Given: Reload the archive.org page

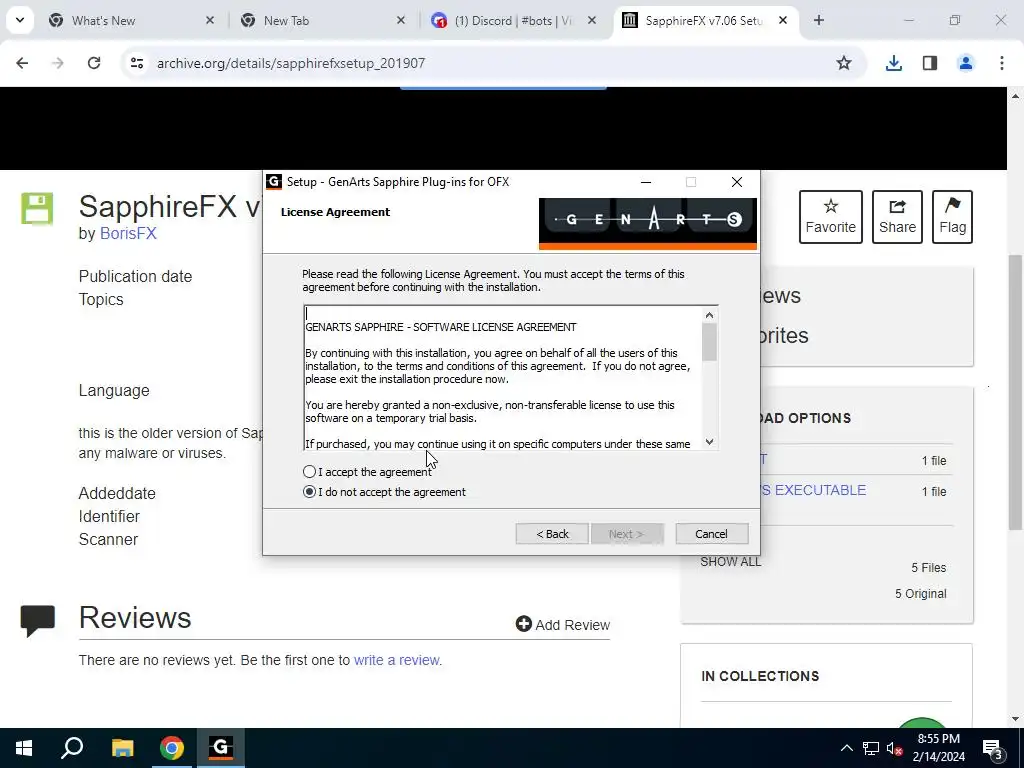Looking at the screenshot, I should (x=94, y=63).
